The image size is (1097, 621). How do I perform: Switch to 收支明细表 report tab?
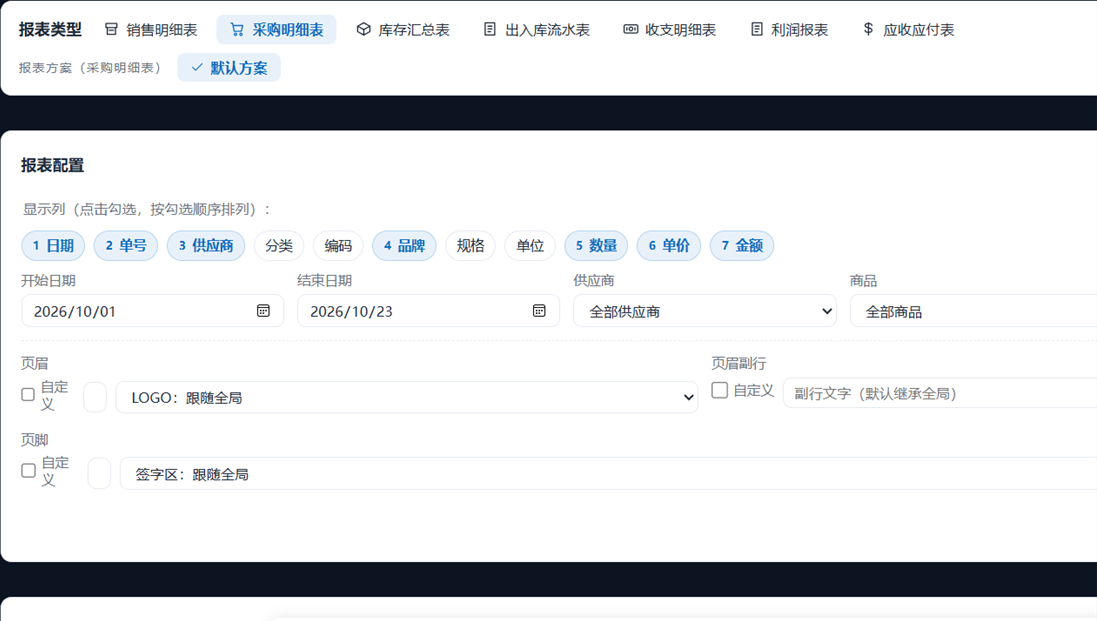670,29
